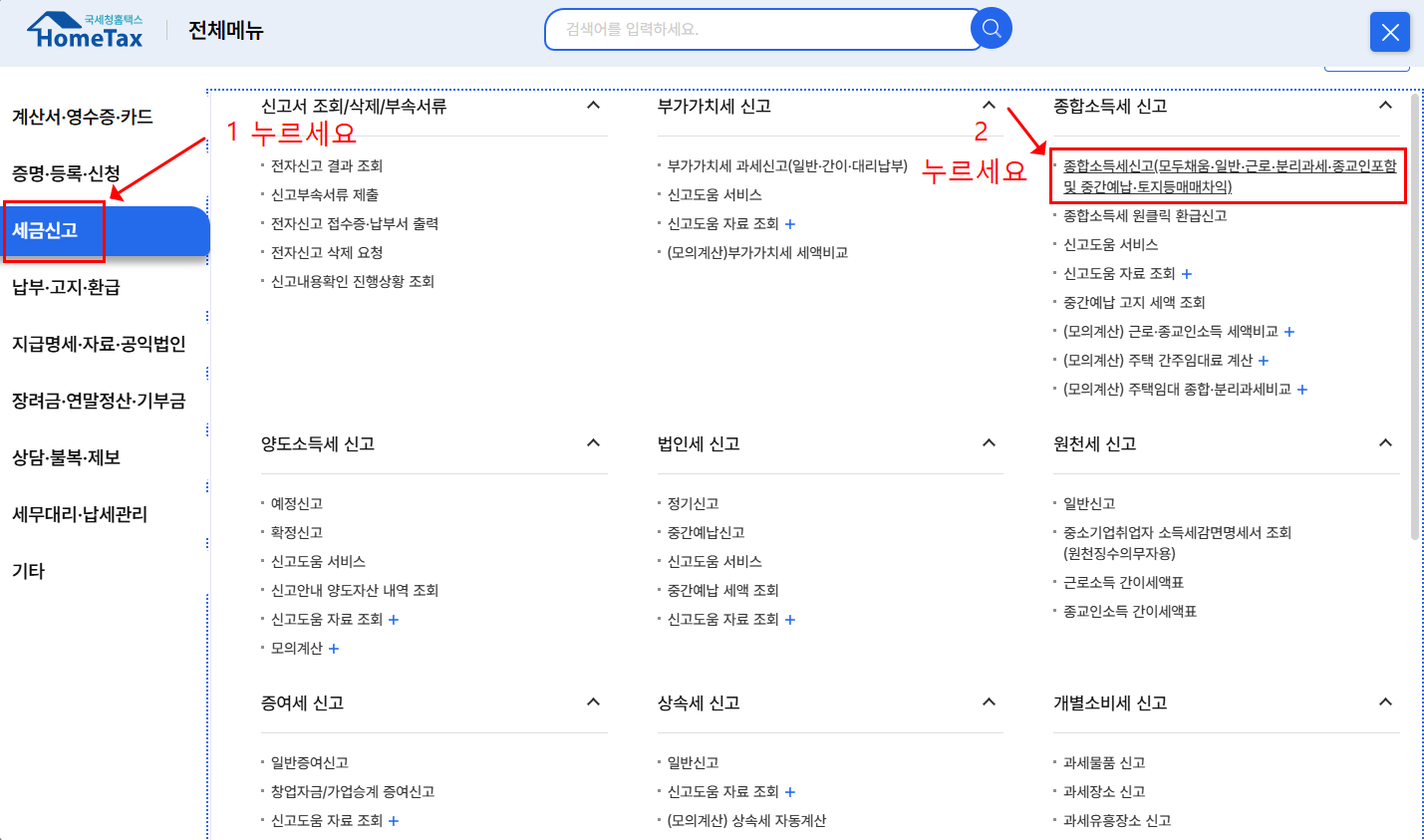Open 전자신고 결과 조회 link
The image size is (1424, 840).
(327, 166)
